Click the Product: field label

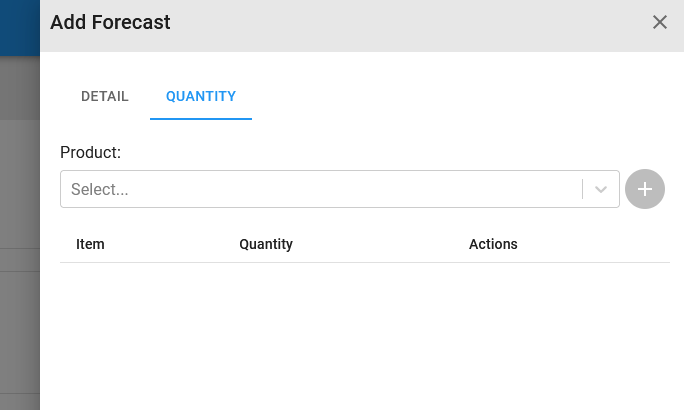90,152
